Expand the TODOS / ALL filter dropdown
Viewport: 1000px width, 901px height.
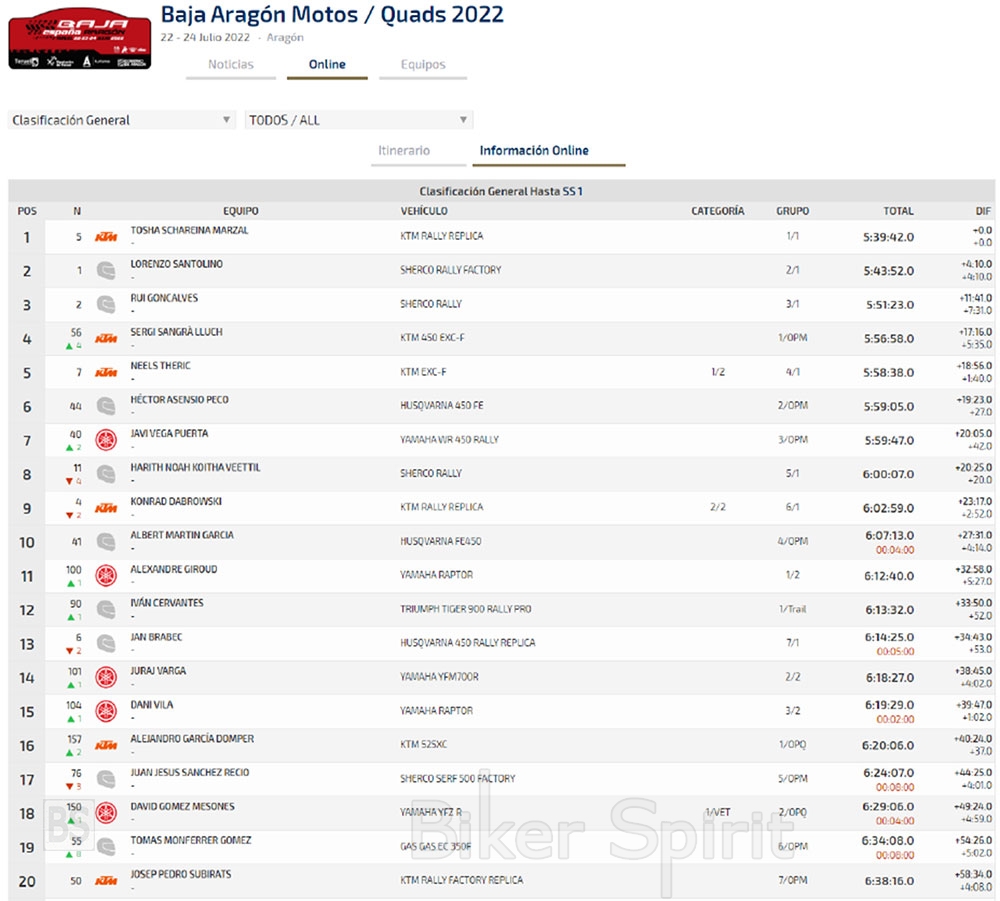click(x=358, y=120)
